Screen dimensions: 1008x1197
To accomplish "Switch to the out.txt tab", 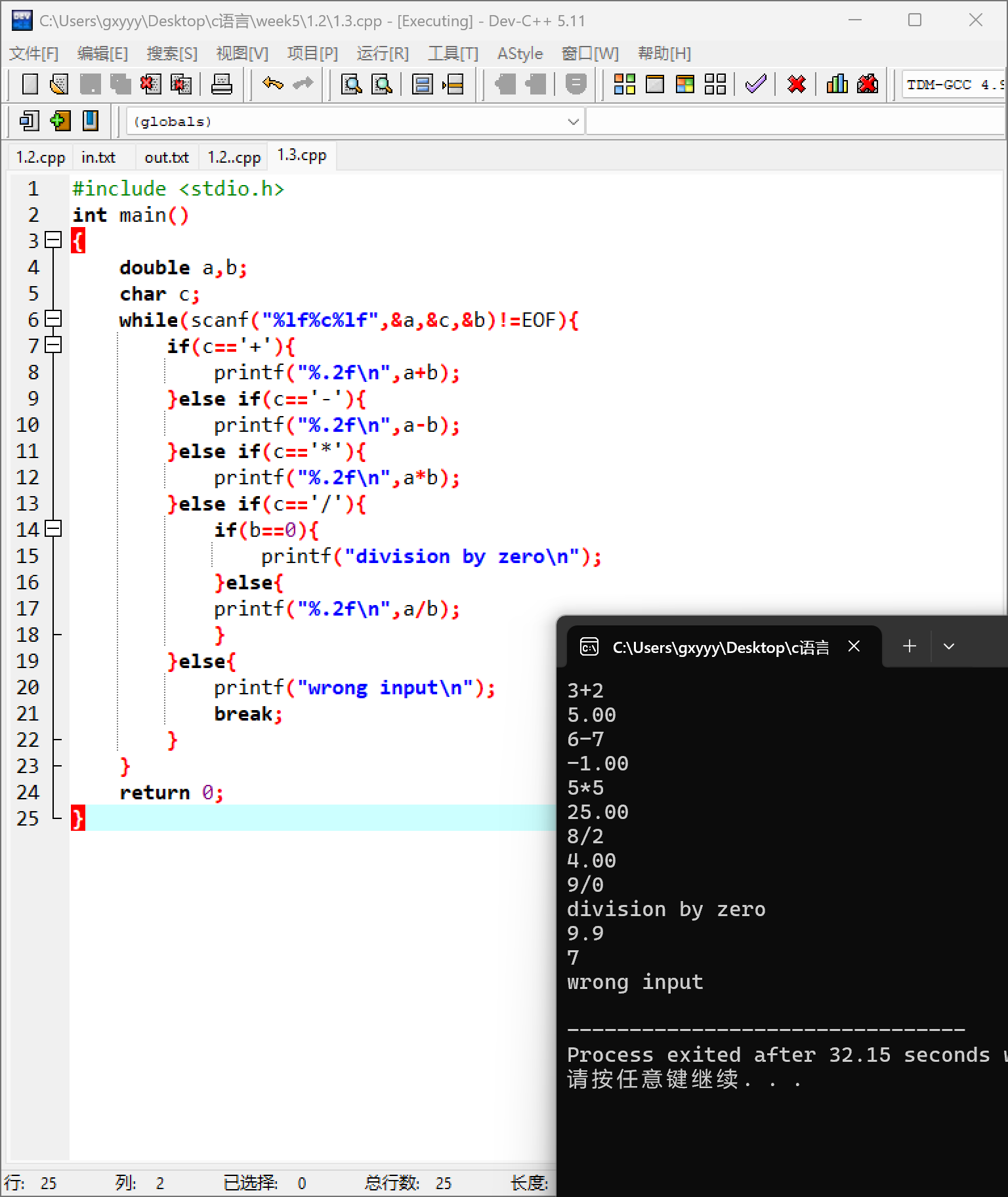I will pos(167,157).
